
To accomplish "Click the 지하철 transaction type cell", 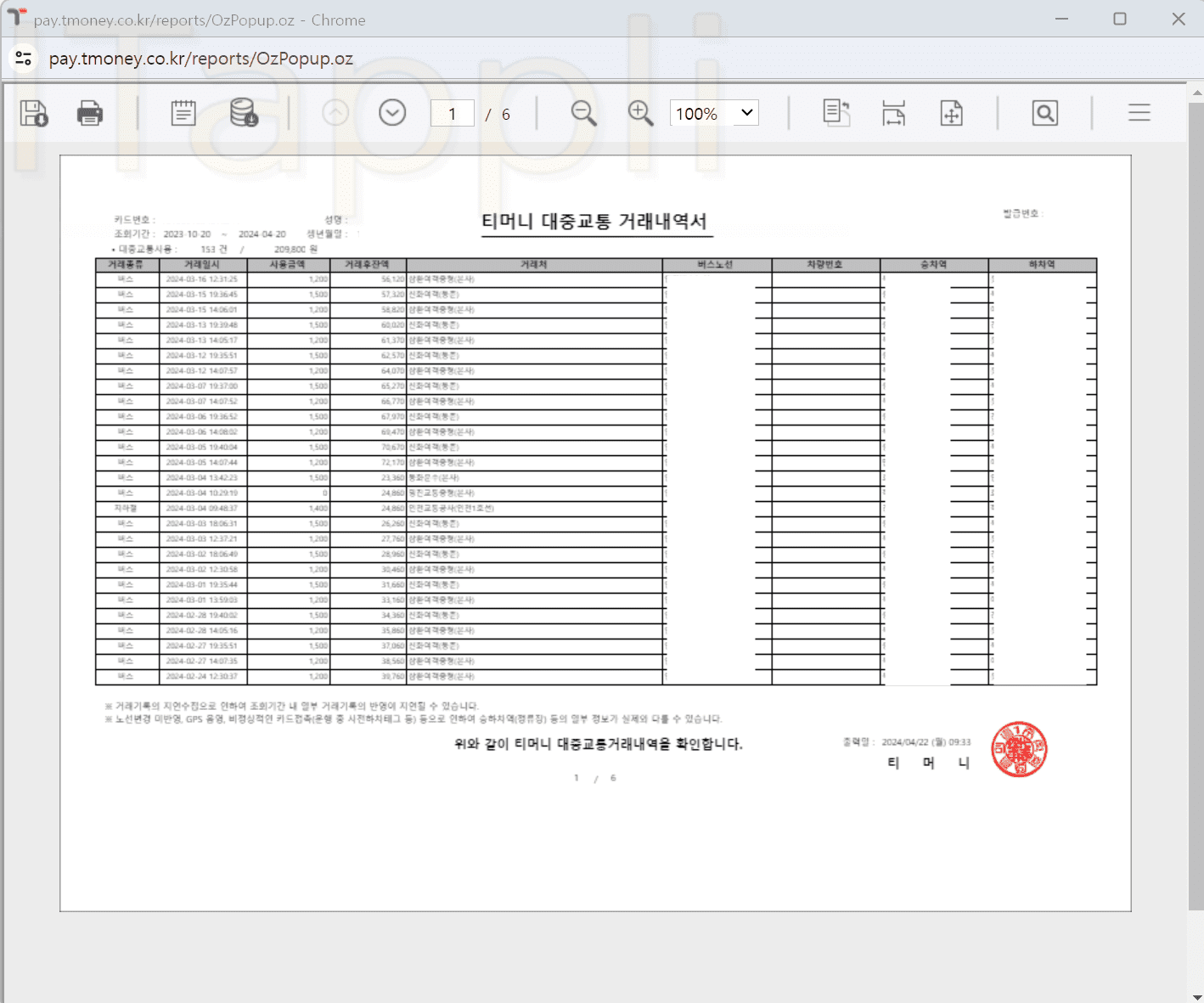I will 126,509.
